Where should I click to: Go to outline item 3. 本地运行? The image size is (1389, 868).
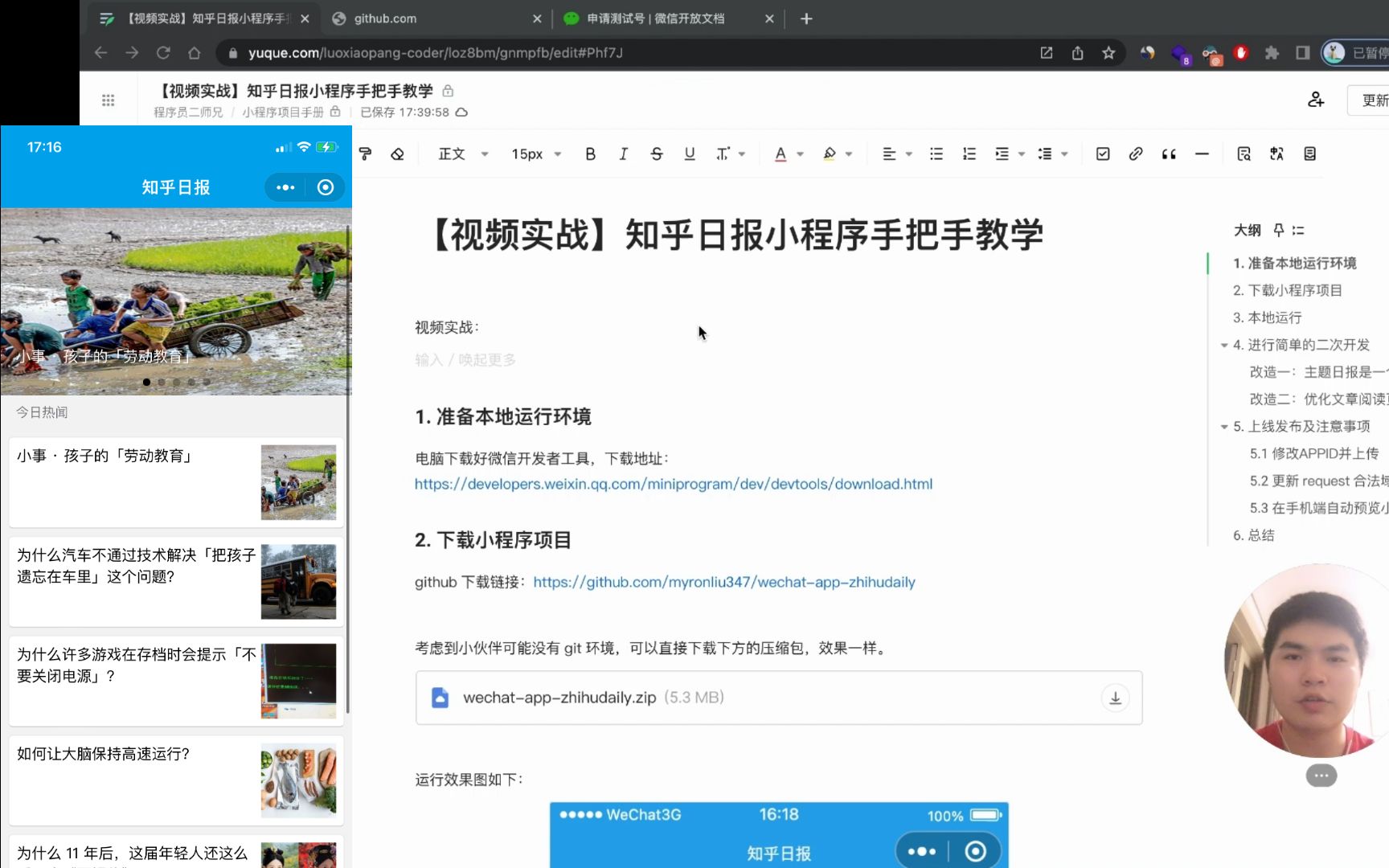point(1267,317)
